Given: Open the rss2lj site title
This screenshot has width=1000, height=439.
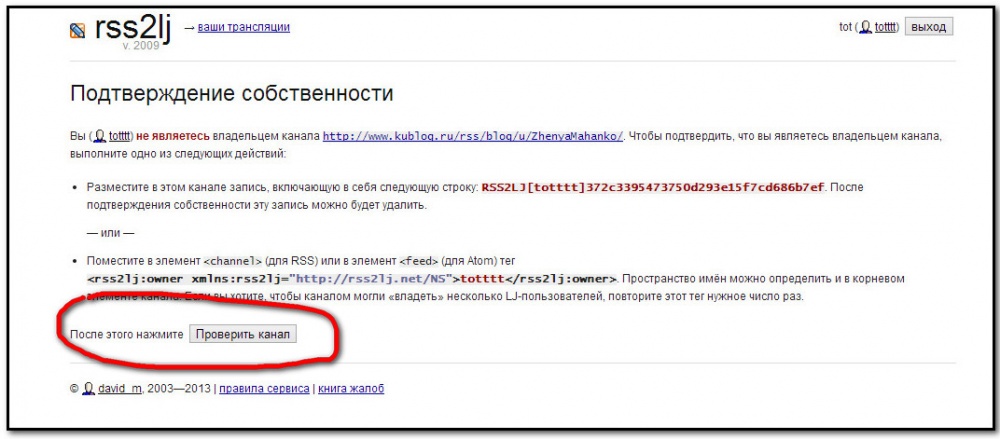Looking at the screenshot, I should (x=133, y=28).
